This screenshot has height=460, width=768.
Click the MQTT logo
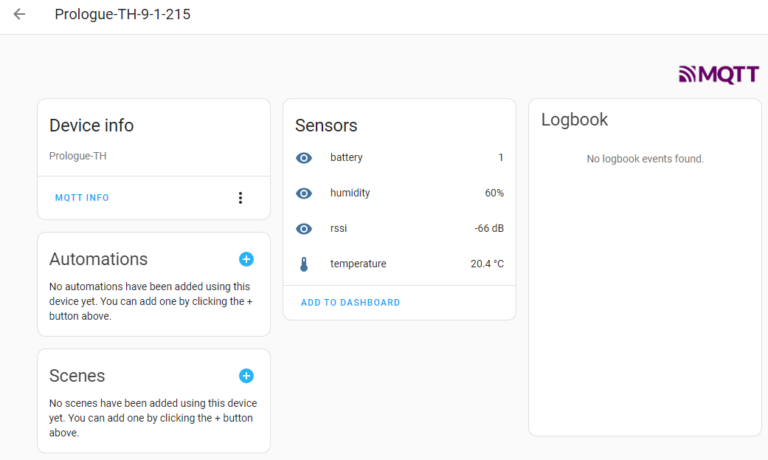[x=718, y=74]
